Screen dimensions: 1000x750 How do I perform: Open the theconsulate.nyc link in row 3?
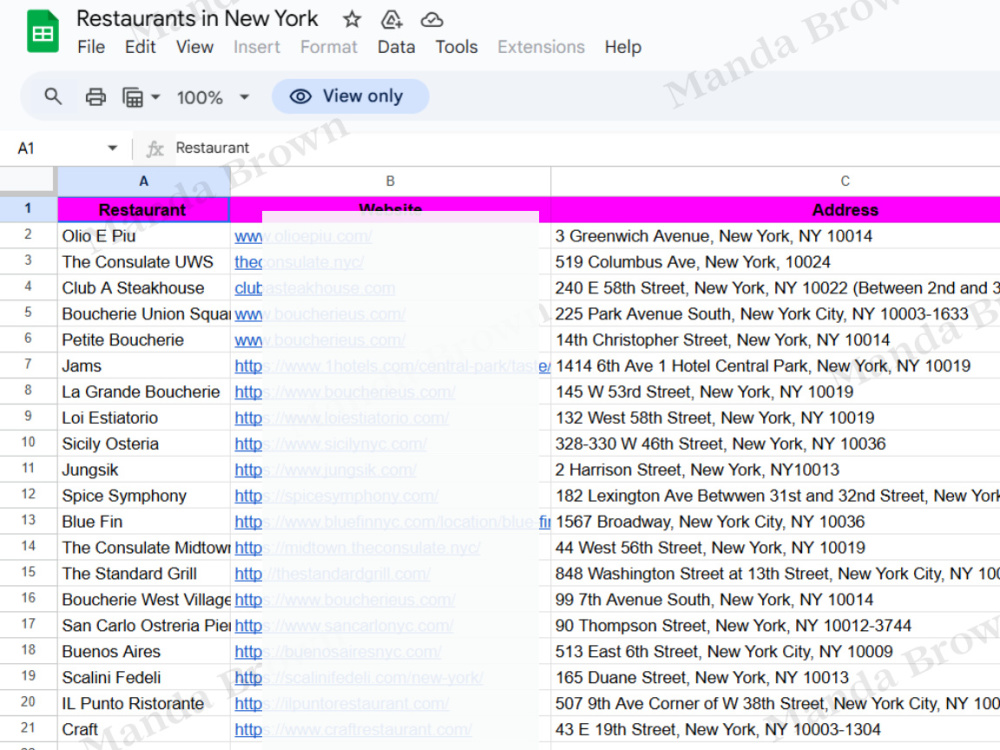coord(299,262)
